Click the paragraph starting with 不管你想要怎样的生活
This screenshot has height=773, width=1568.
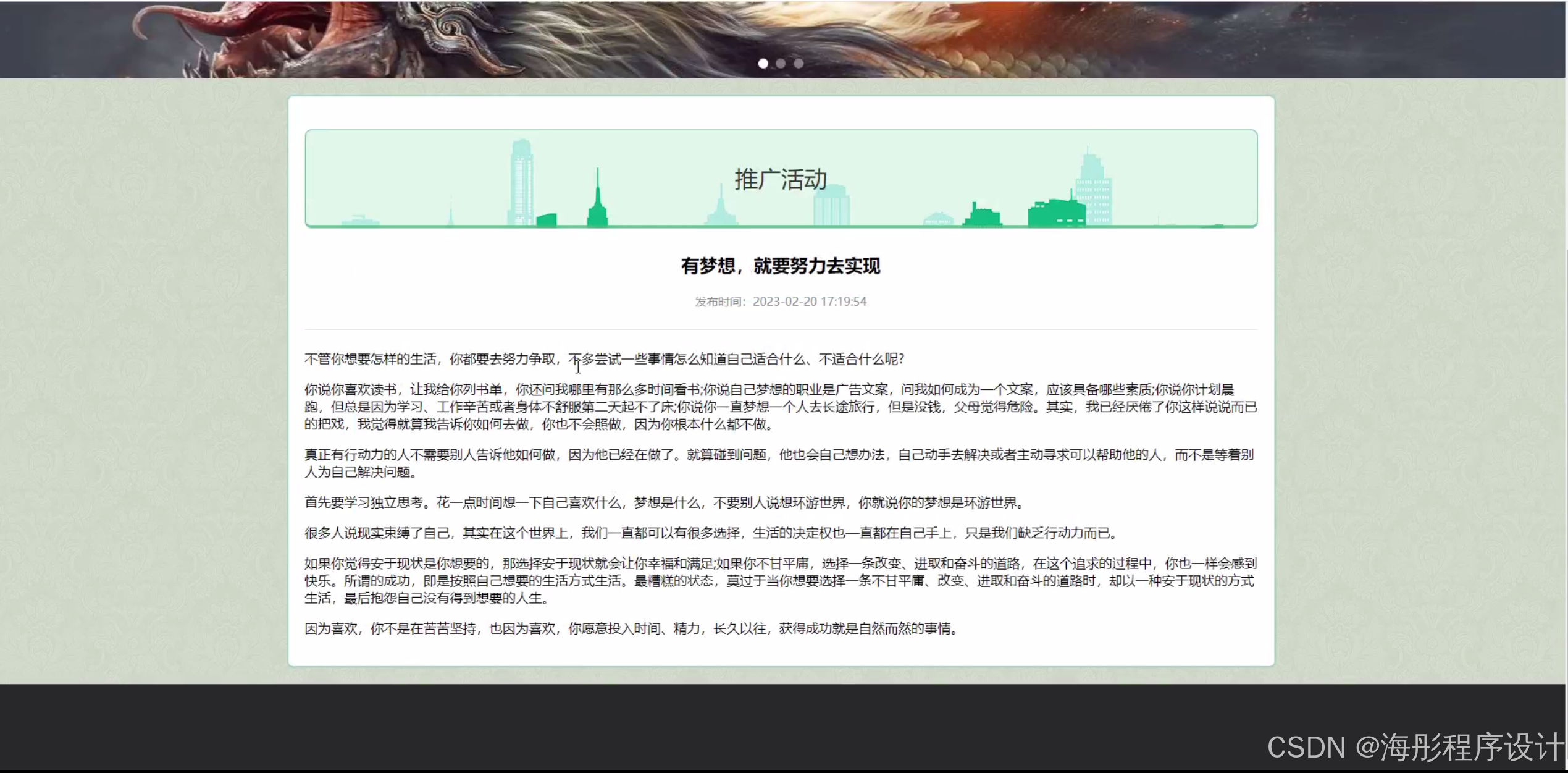pos(604,360)
